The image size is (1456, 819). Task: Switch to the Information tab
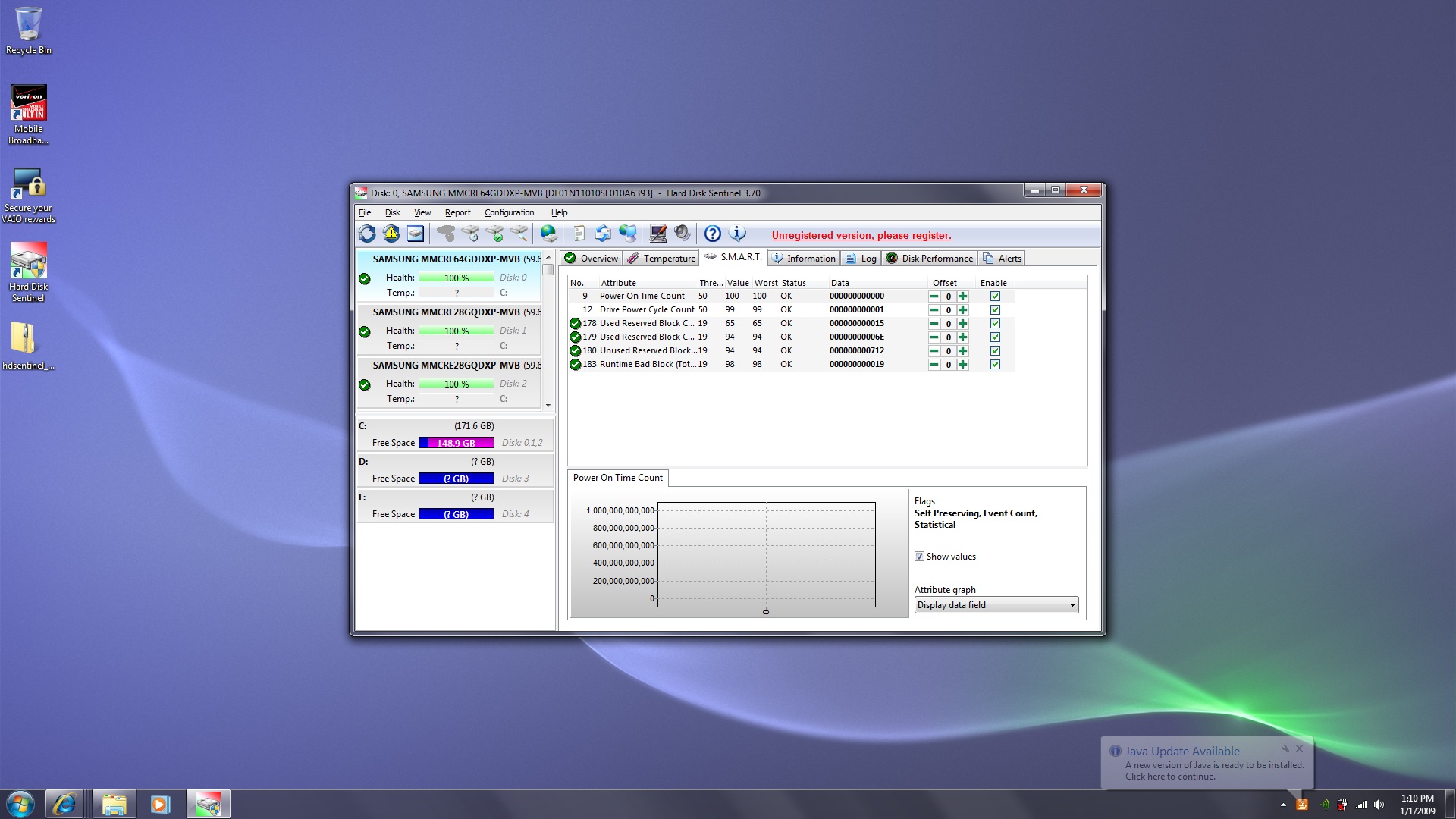(803, 259)
